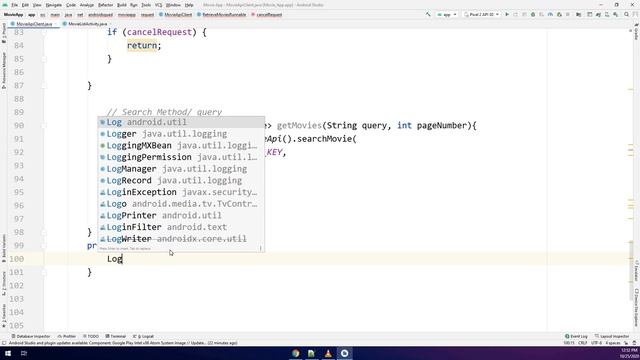
Task: Switch to the MovieListActivity.java editor tab
Action: pos(87,24)
